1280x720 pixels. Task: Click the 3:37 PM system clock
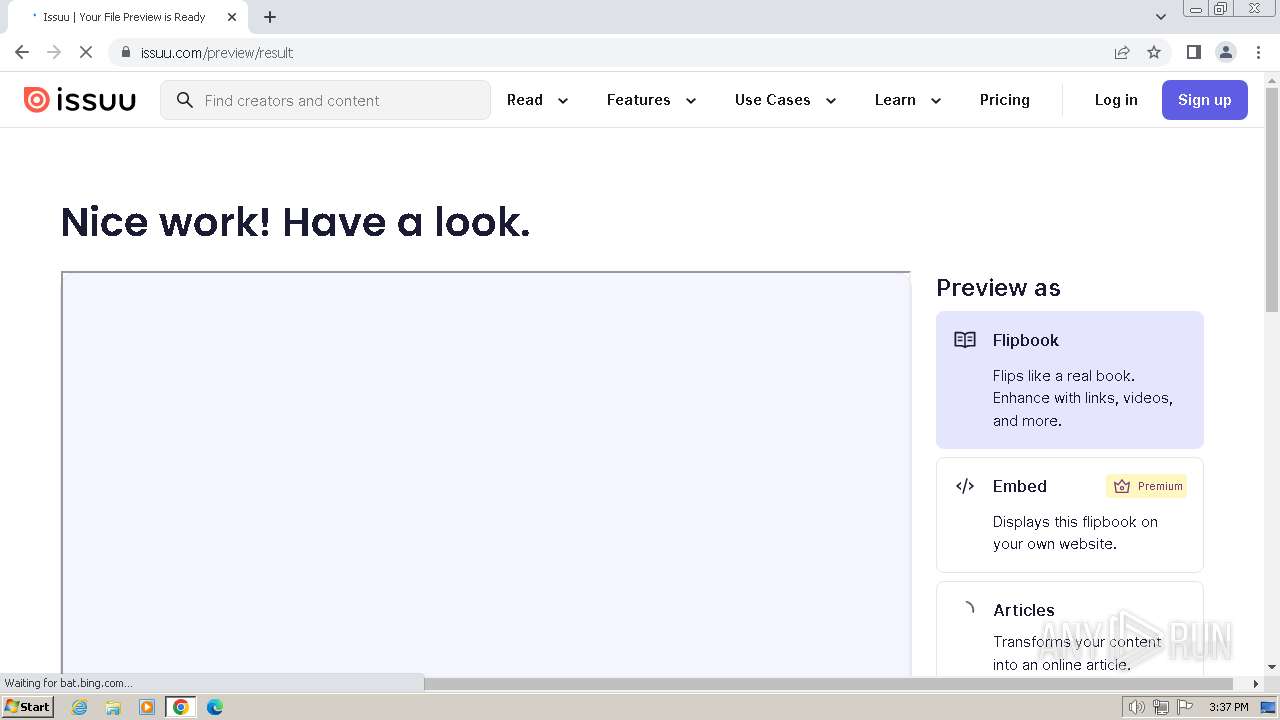pos(1229,707)
